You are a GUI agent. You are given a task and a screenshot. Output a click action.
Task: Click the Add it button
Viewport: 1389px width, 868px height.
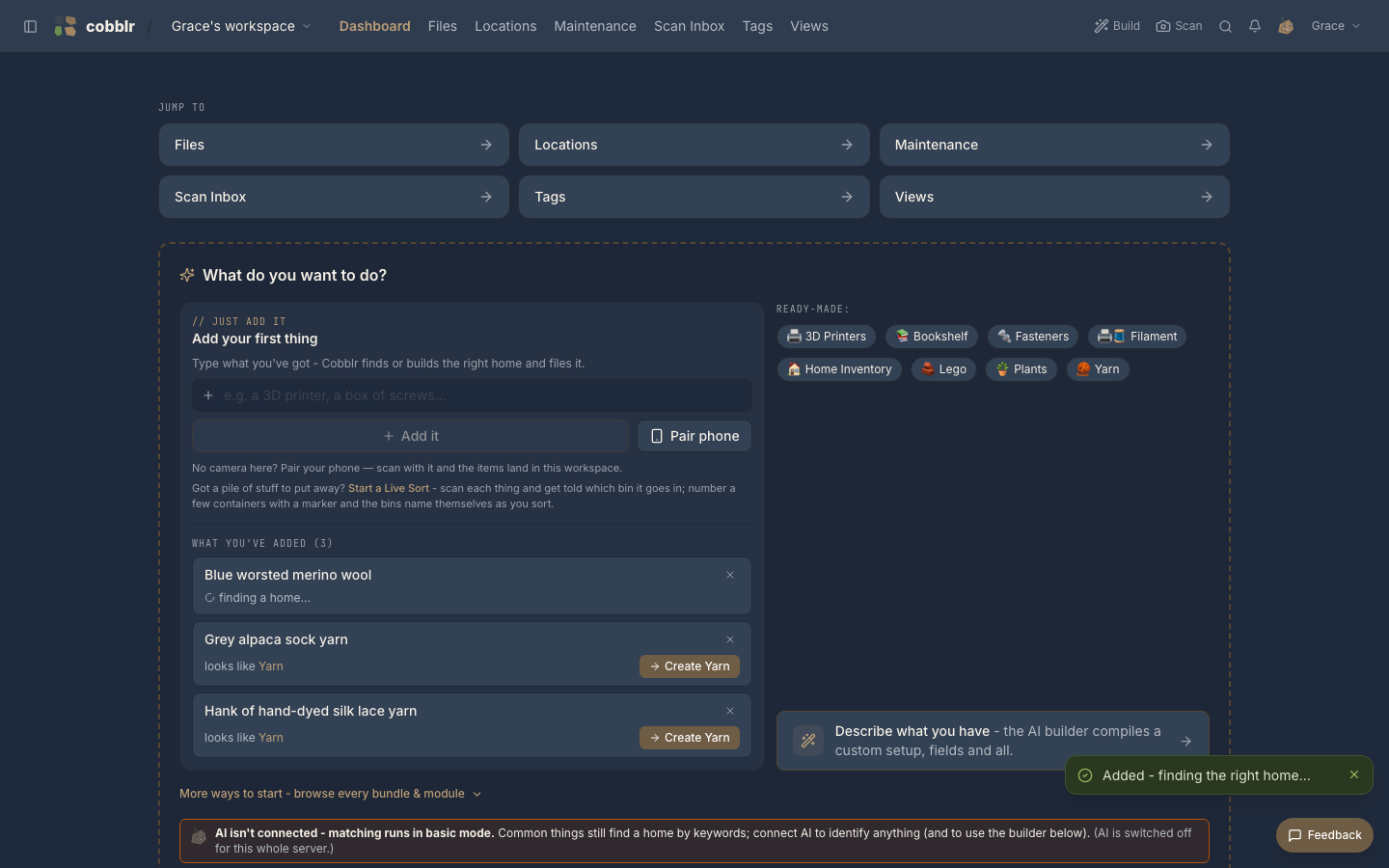tap(411, 436)
